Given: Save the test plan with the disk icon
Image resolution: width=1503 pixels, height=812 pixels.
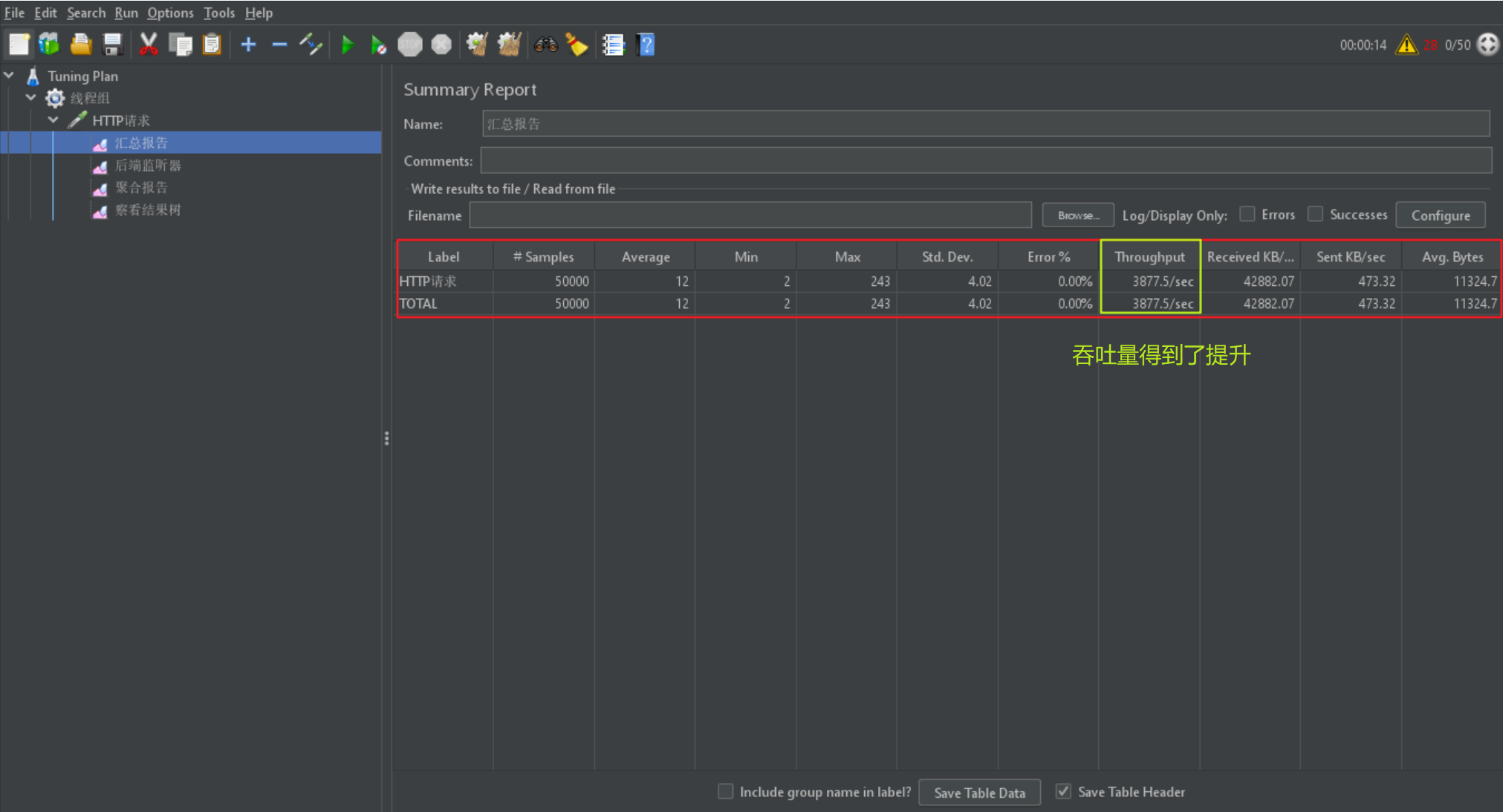Looking at the screenshot, I should coord(112,45).
